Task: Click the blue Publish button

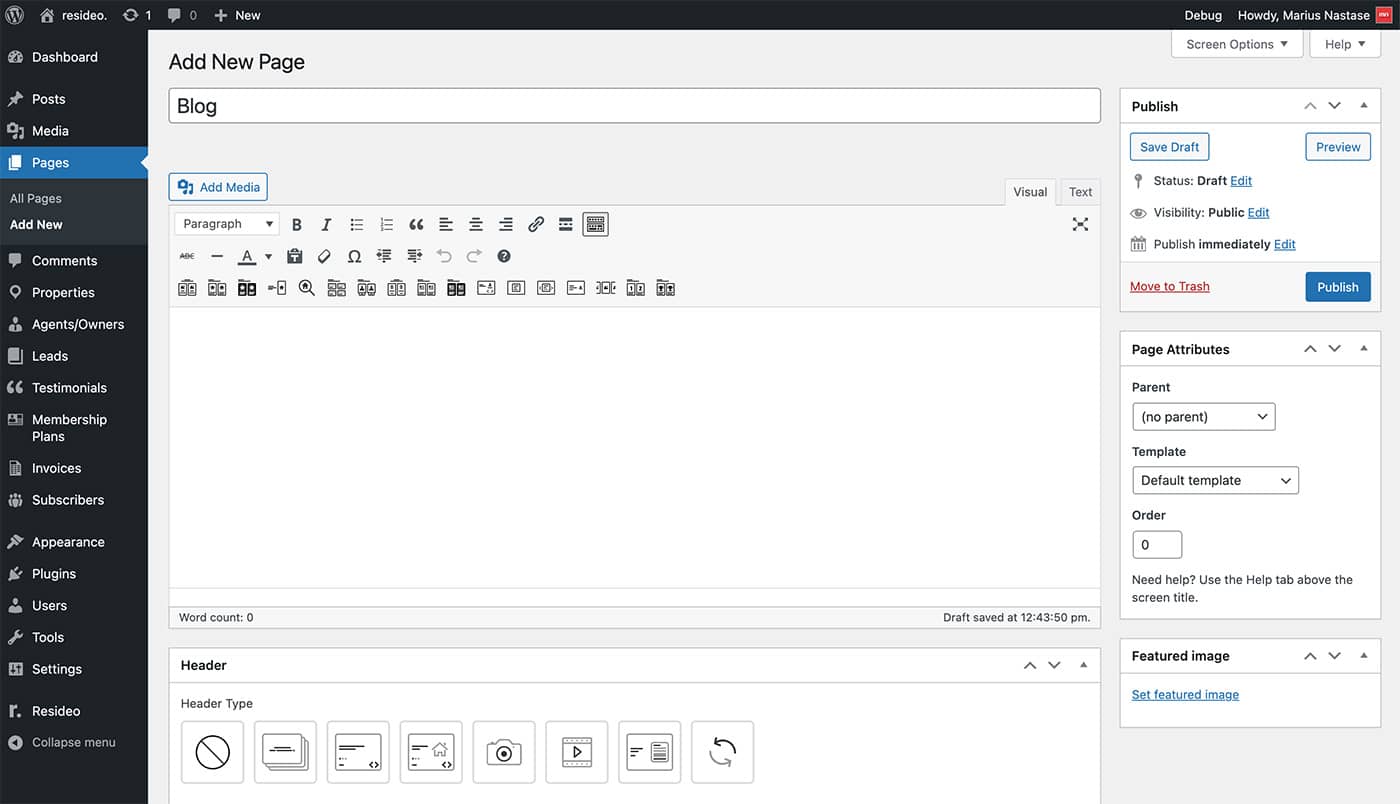Action: [x=1337, y=287]
